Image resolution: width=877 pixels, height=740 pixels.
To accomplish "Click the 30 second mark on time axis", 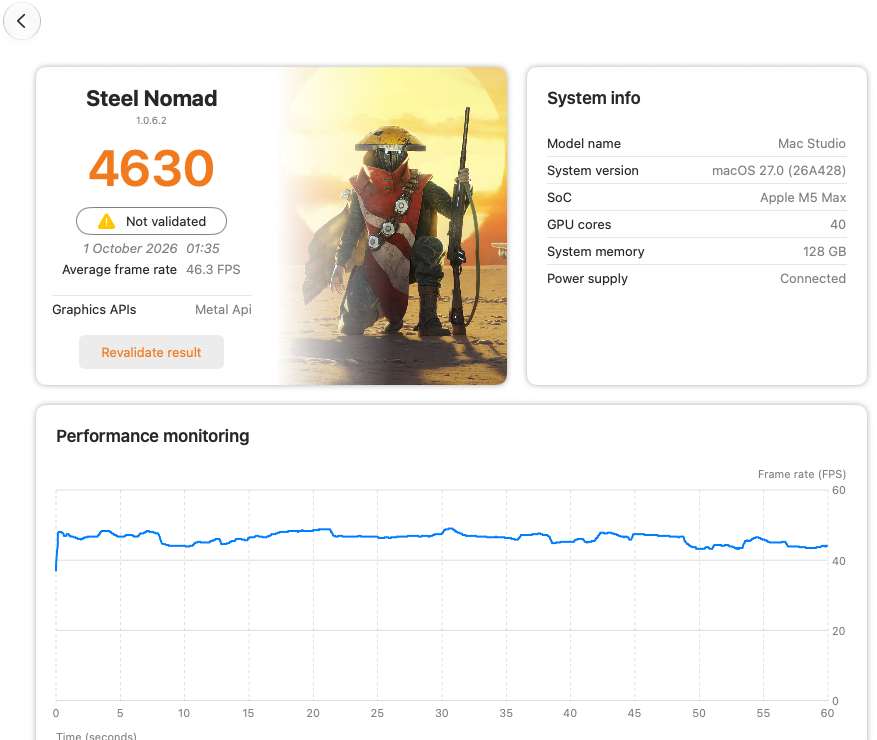I will click(x=442, y=713).
